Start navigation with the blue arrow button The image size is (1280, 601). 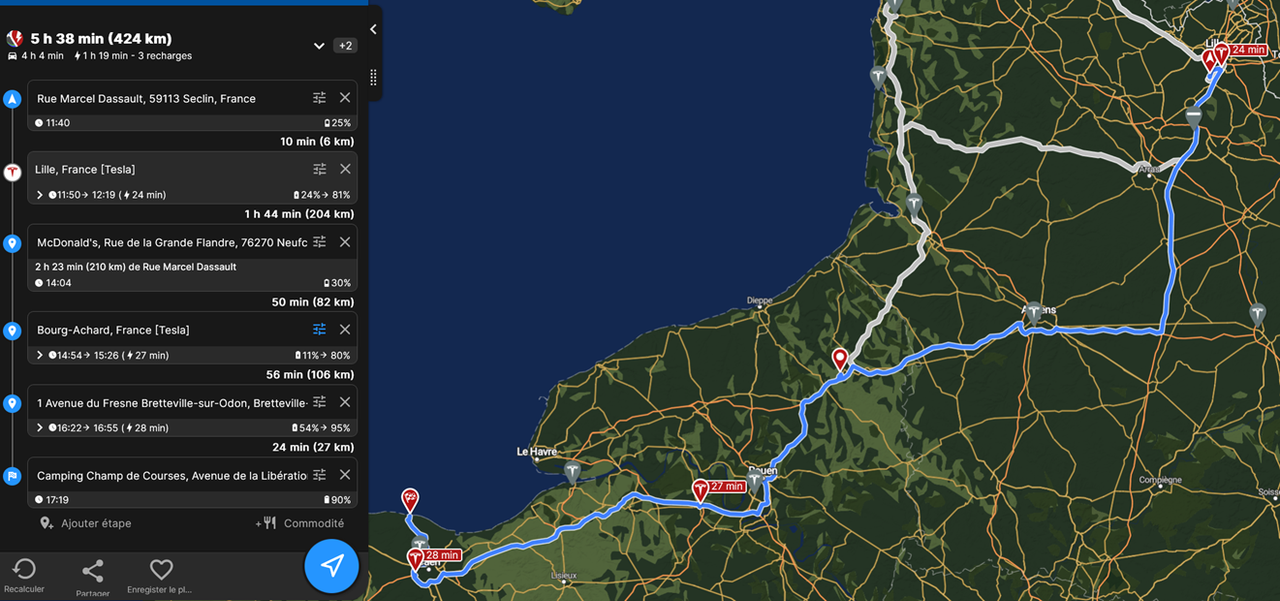(332, 566)
